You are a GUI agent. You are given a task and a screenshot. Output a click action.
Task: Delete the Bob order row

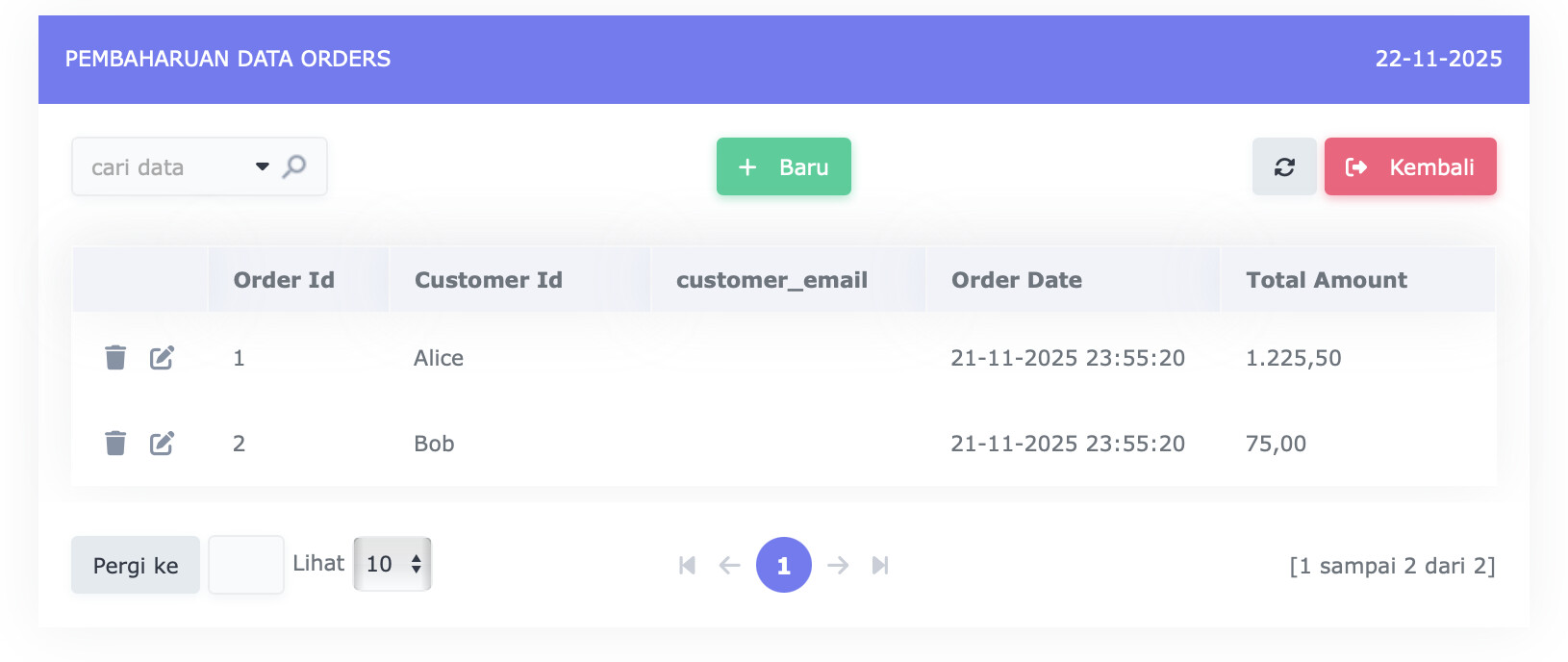point(115,444)
